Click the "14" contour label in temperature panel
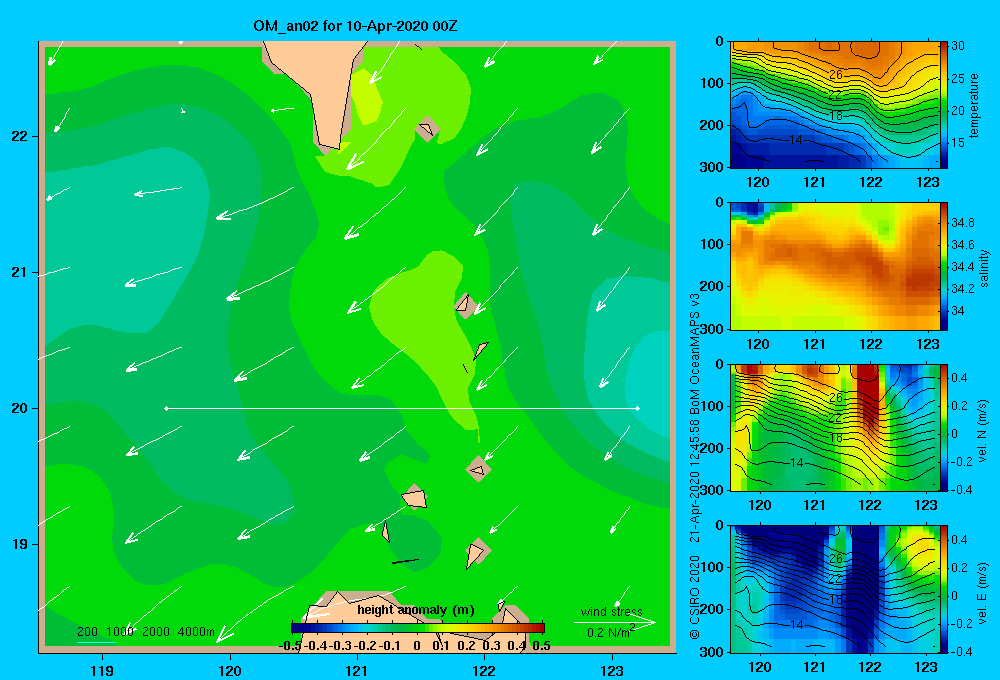The image size is (1000, 680). (796, 140)
